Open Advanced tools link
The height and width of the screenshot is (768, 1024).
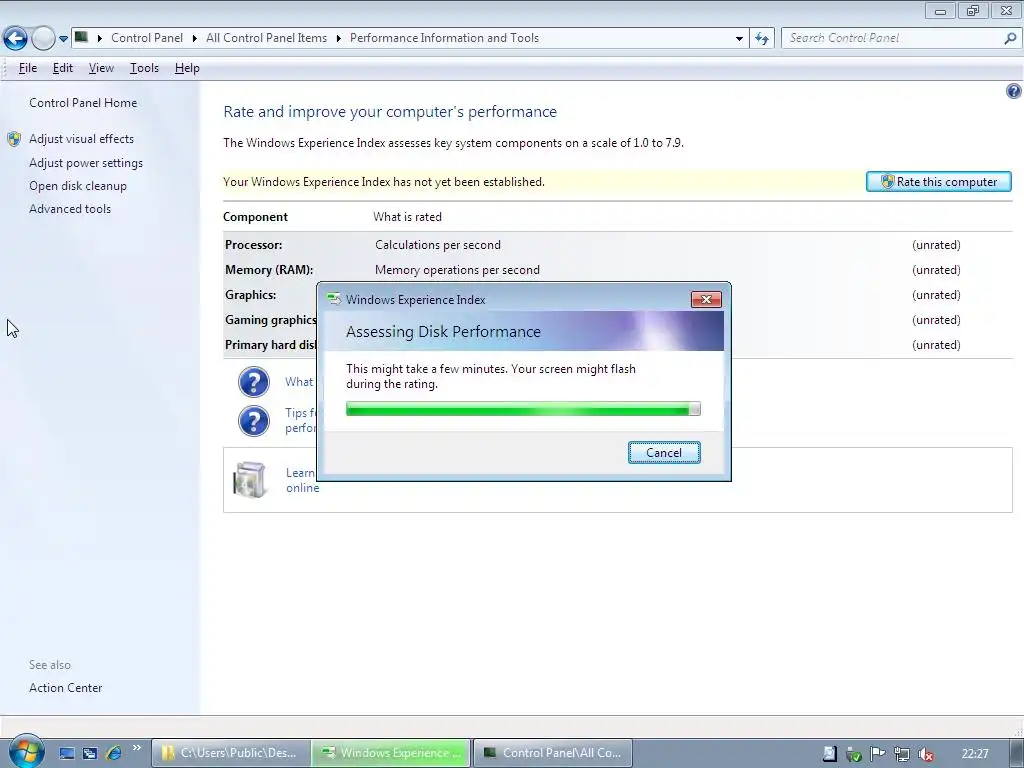pyautogui.click(x=70, y=209)
